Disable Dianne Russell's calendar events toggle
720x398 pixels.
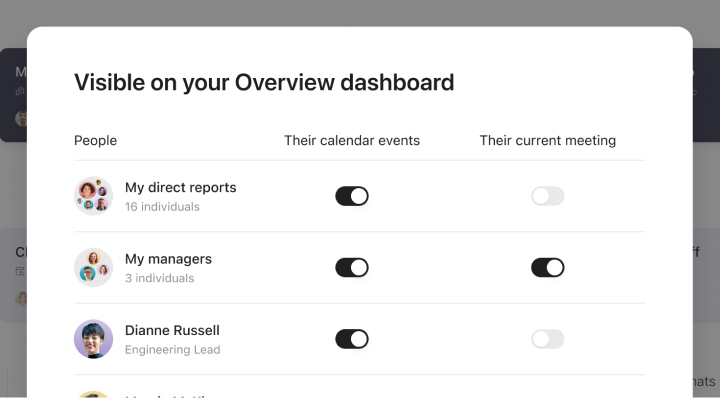tap(352, 339)
